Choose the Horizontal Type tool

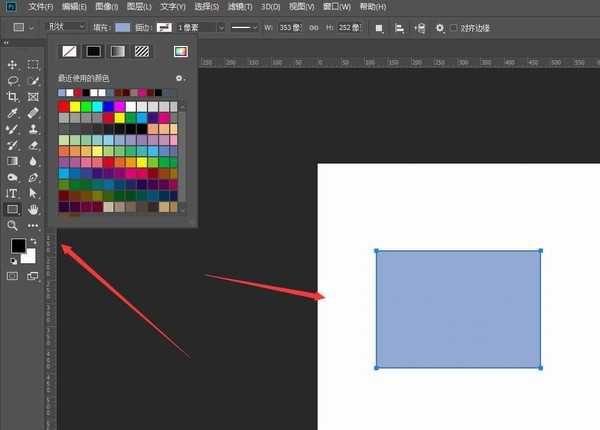click(x=13, y=193)
